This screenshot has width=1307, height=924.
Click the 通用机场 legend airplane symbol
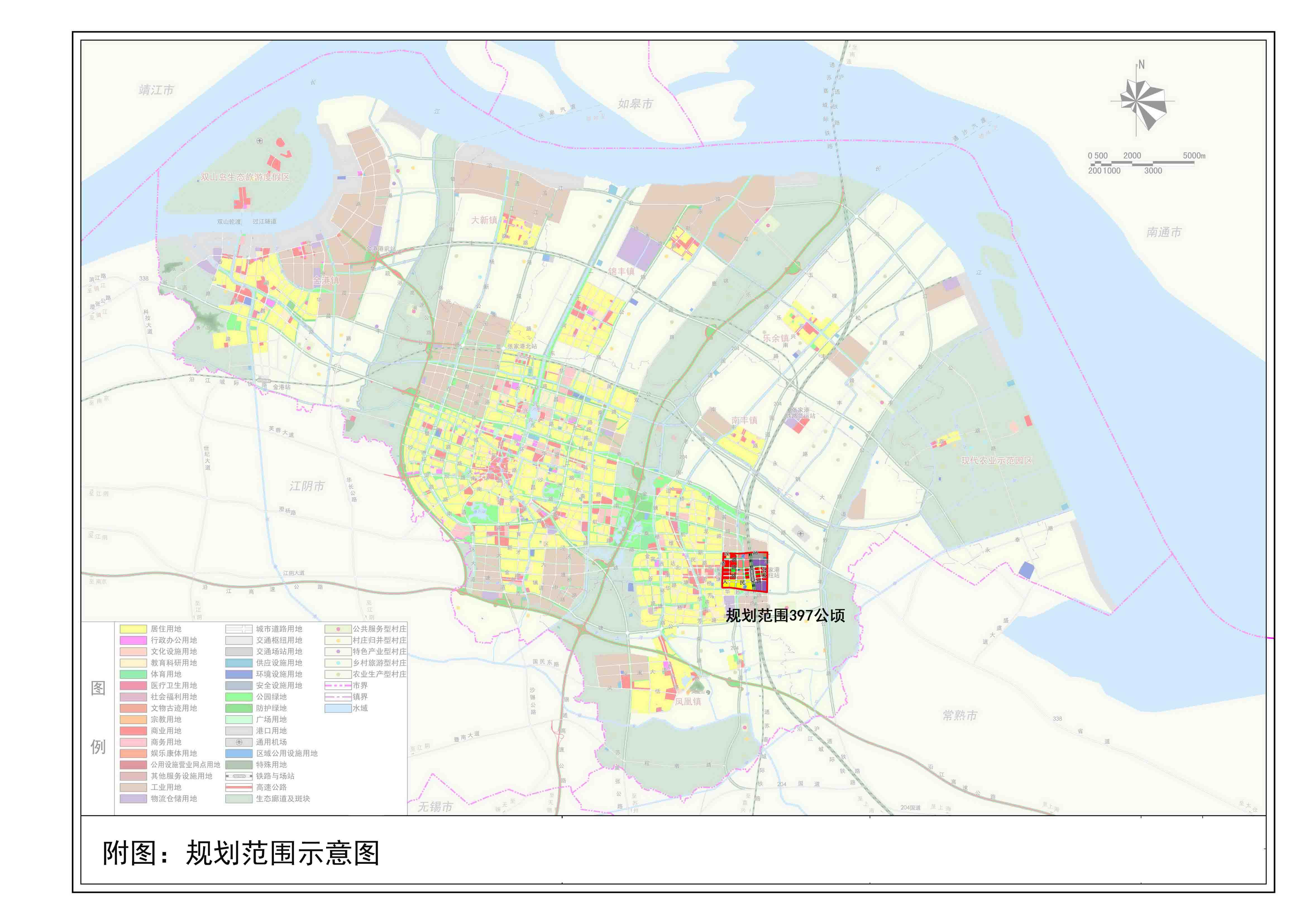pyautogui.click(x=239, y=743)
